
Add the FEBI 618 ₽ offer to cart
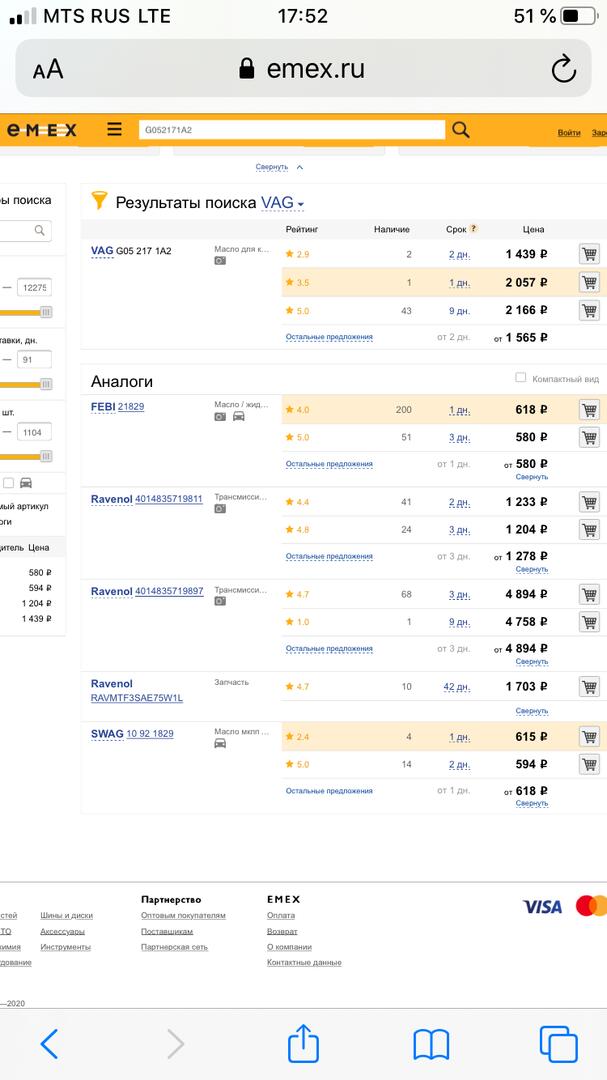[x=589, y=410]
